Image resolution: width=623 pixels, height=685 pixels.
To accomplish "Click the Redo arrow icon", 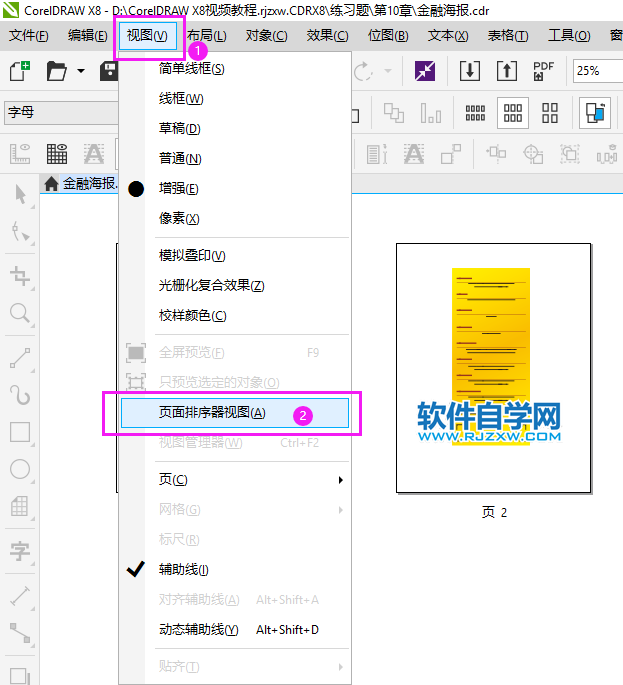I will point(363,71).
